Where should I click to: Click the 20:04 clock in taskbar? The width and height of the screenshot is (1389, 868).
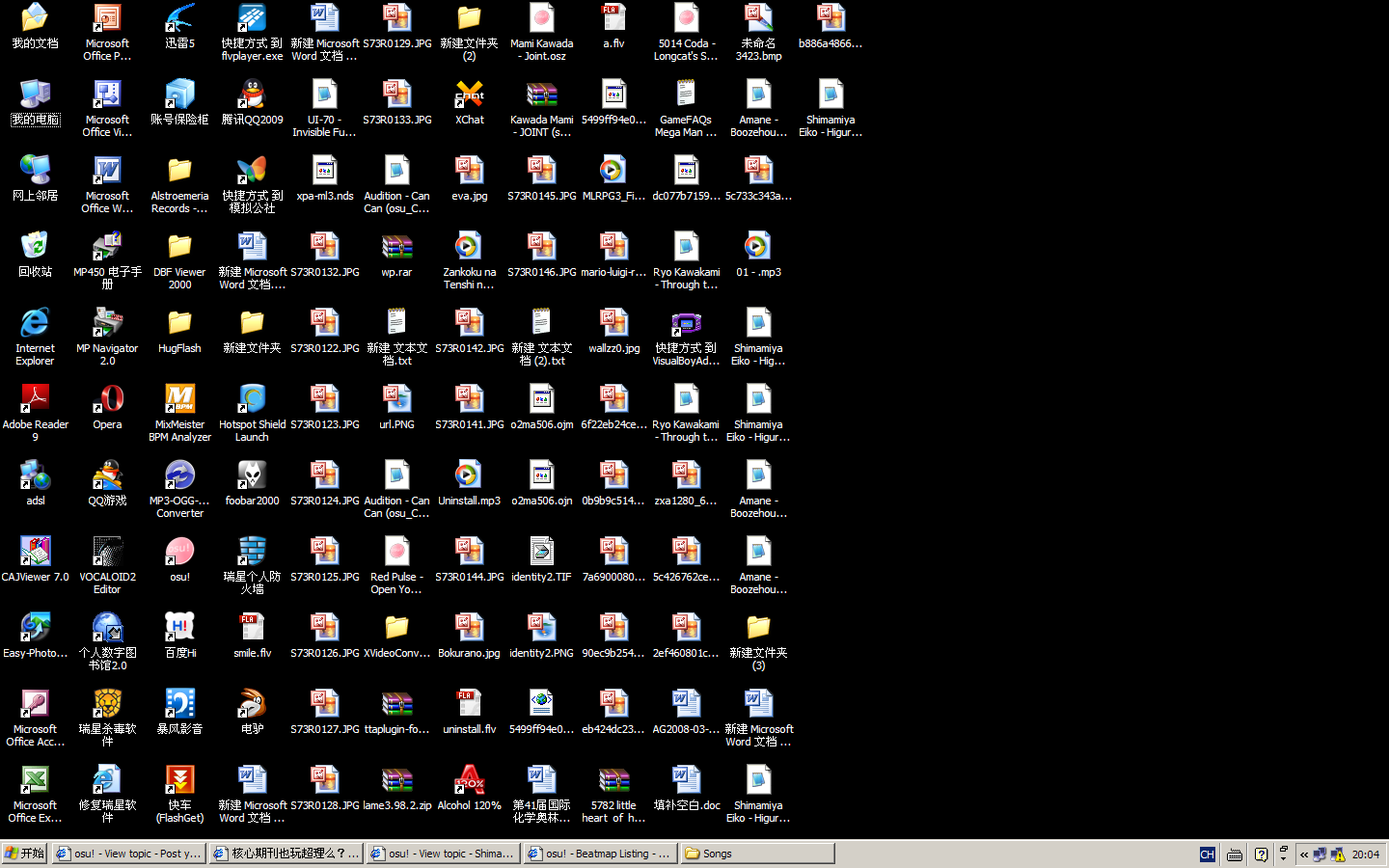[x=1366, y=854]
